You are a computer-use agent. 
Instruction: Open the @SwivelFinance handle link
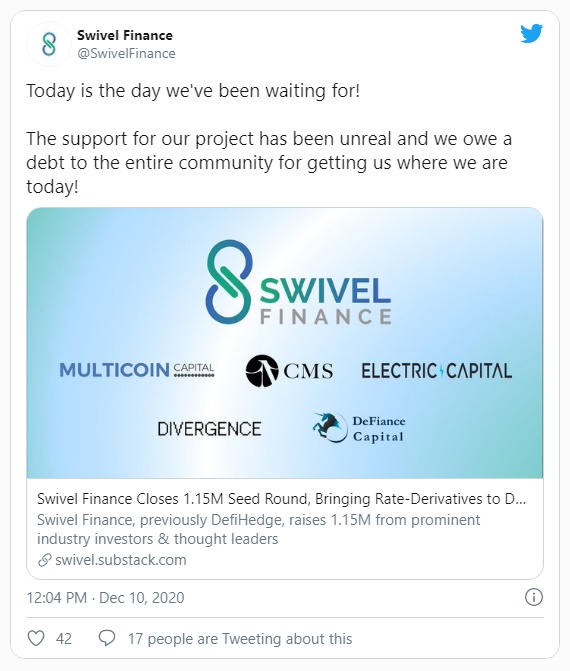[x=126, y=53]
